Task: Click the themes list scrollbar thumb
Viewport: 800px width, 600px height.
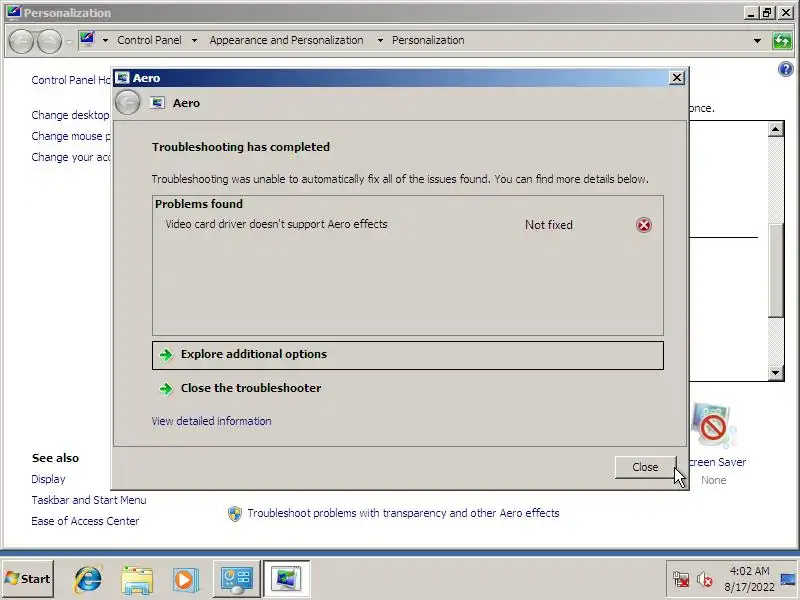Action: 776,270
